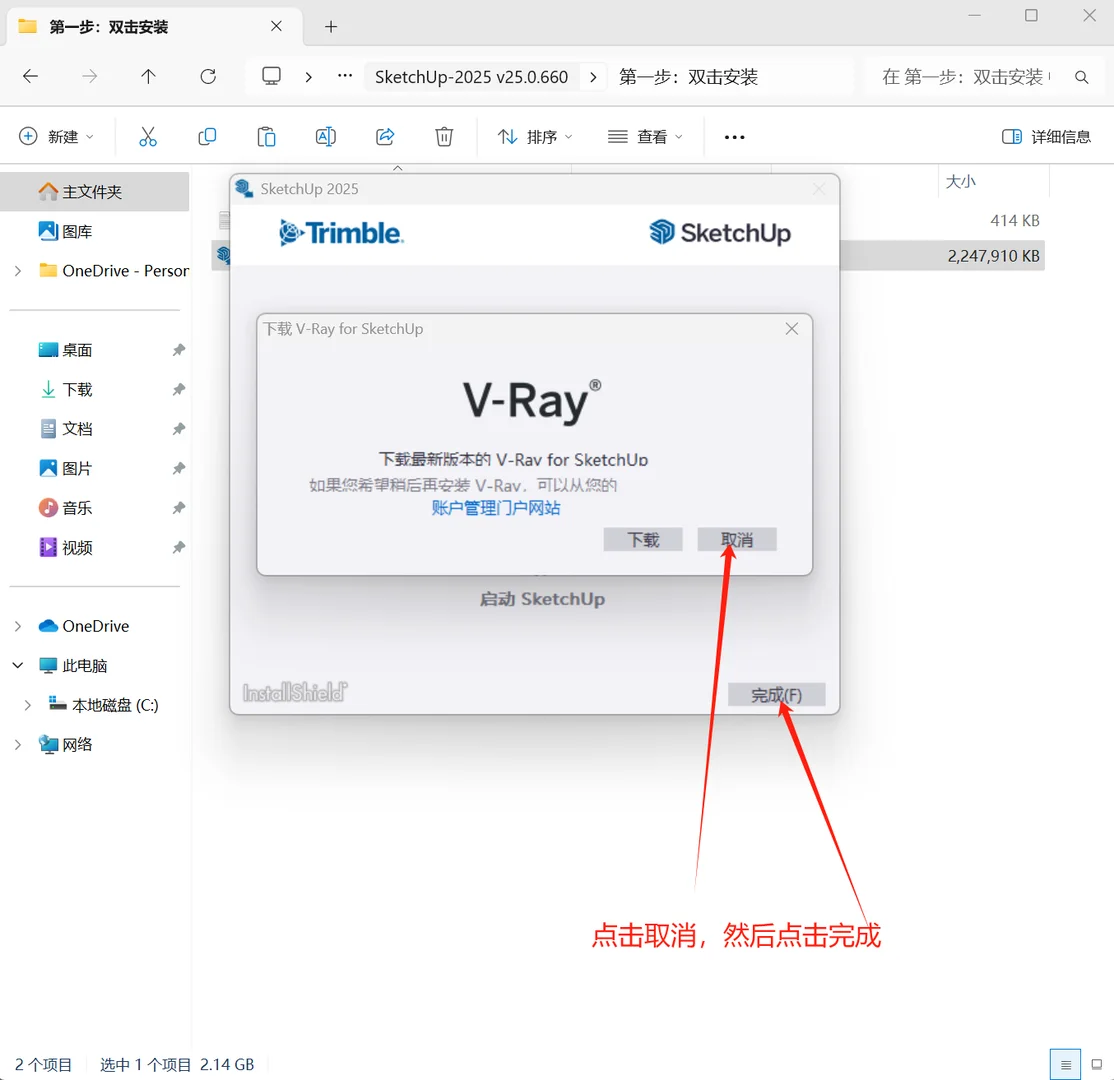The image size is (1114, 1080).
Task: Close the V-Ray download dialog with X
Action: point(791,328)
